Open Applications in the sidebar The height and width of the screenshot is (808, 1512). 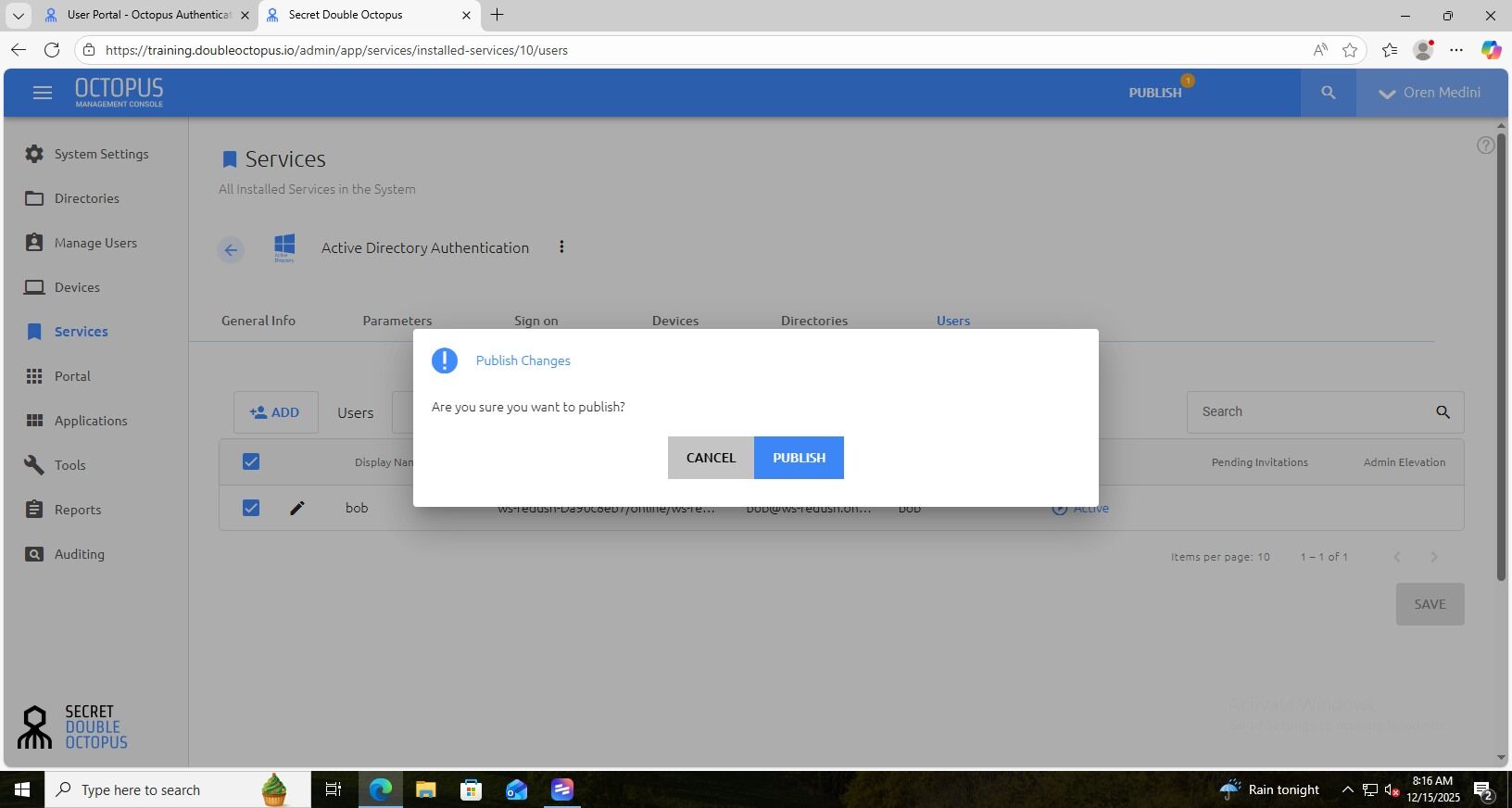coord(91,421)
